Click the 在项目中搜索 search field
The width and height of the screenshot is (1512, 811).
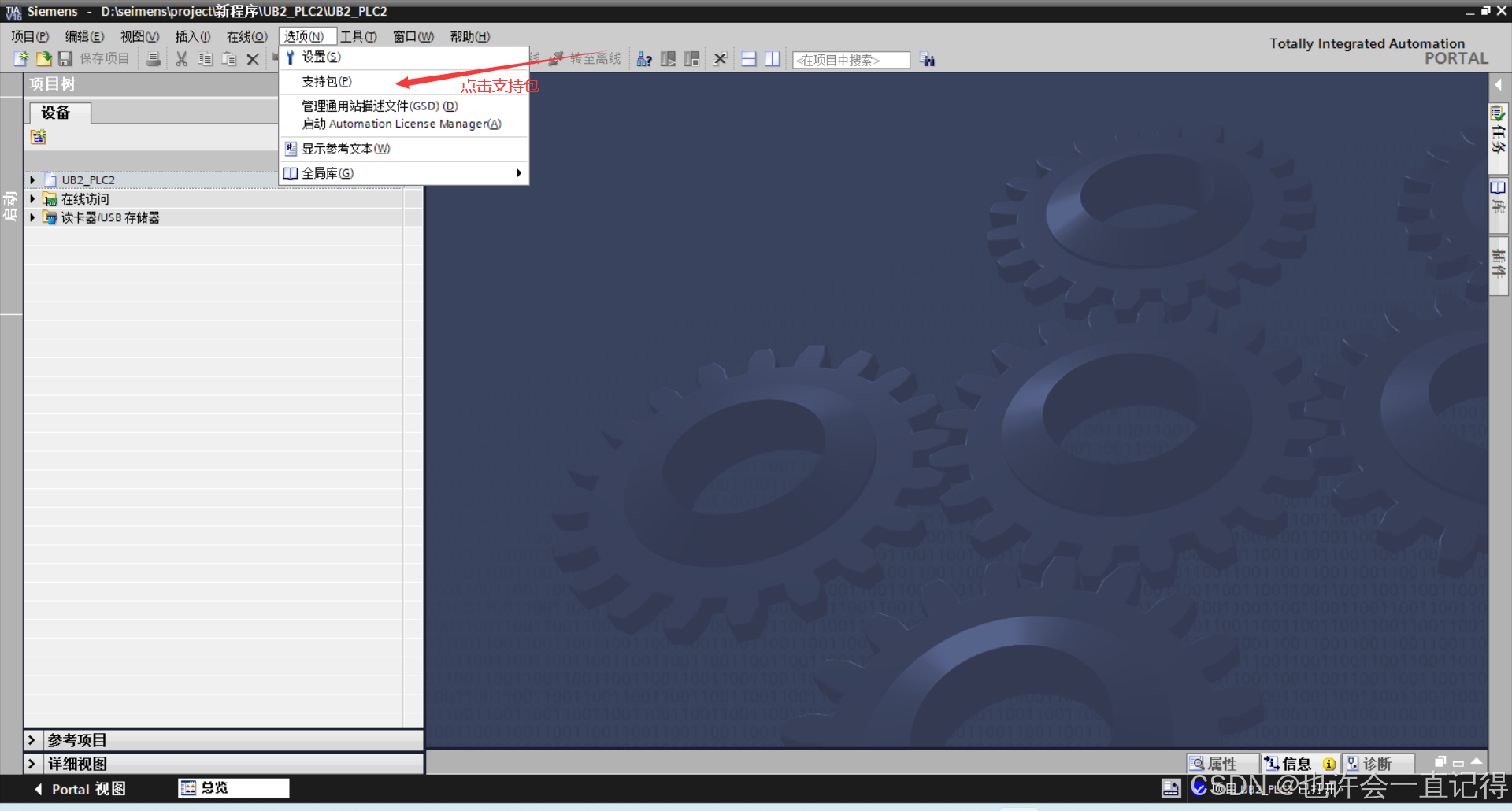click(851, 60)
